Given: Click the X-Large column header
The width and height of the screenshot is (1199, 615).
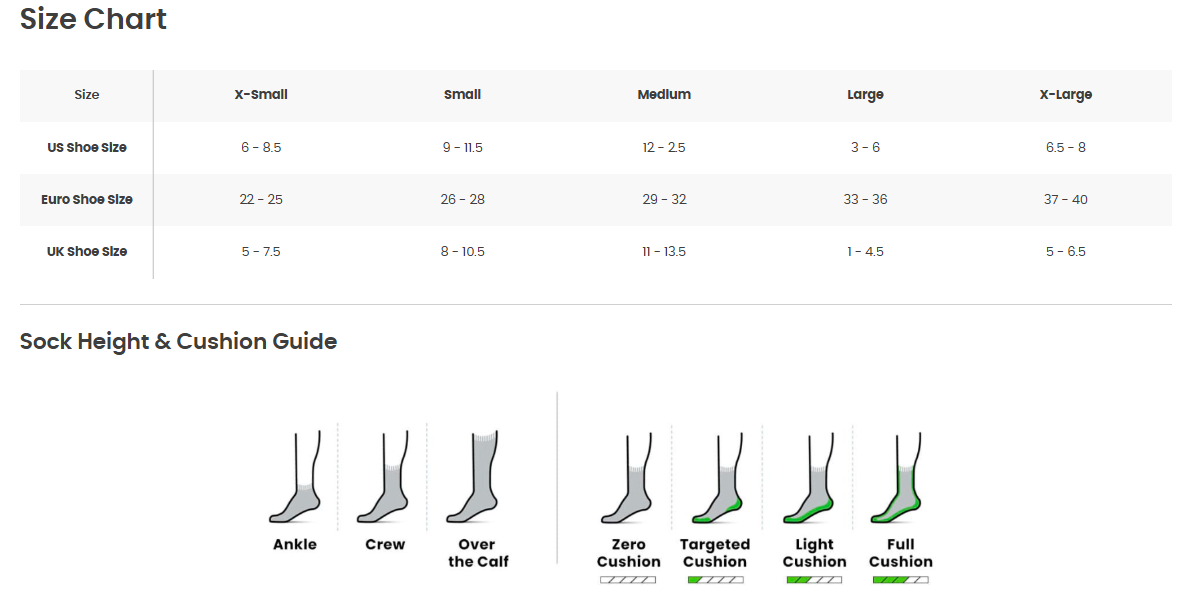Looking at the screenshot, I should [1065, 95].
